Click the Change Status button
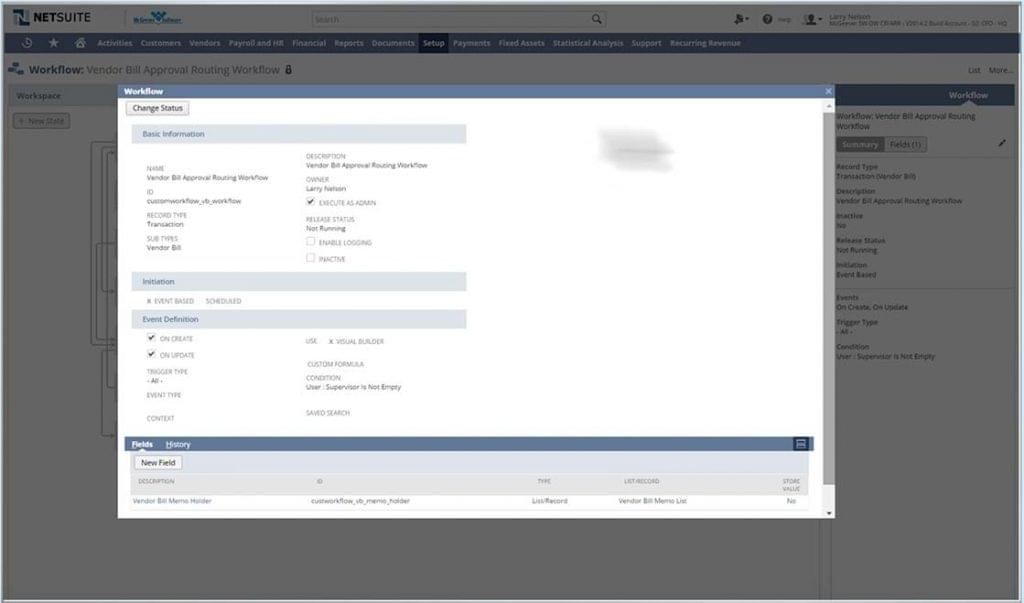Image resolution: width=1024 pixels, height=603 pixels. coord(156,107)
